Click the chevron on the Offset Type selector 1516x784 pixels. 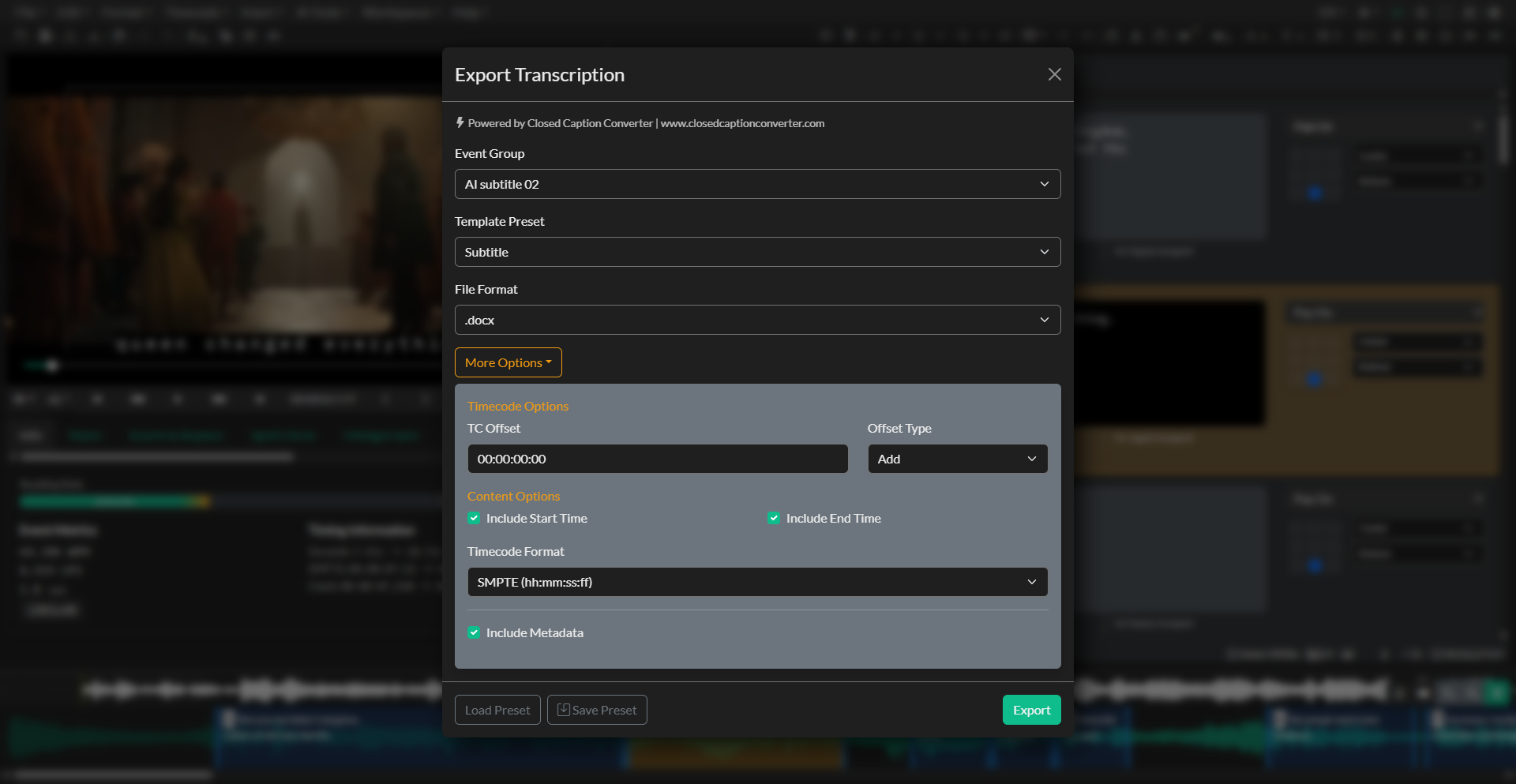(1032, 459)
